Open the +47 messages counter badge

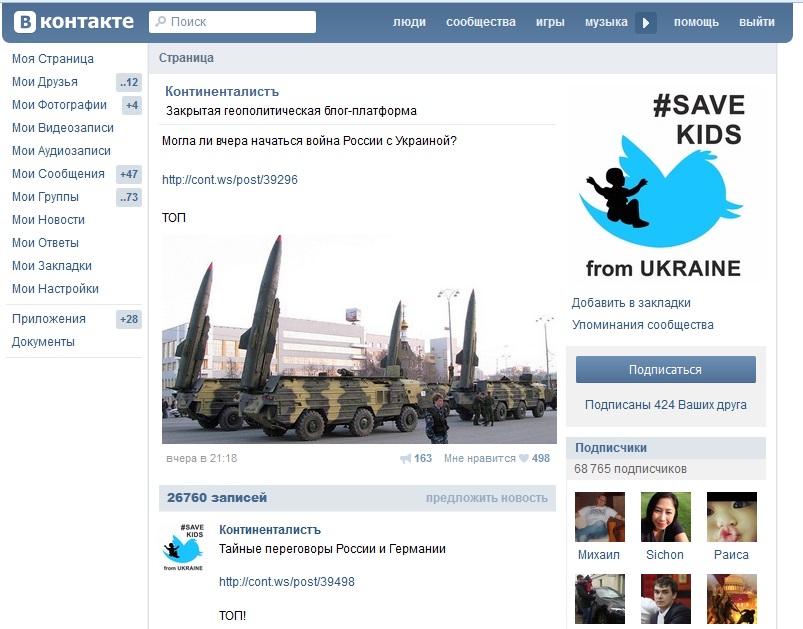129,174
